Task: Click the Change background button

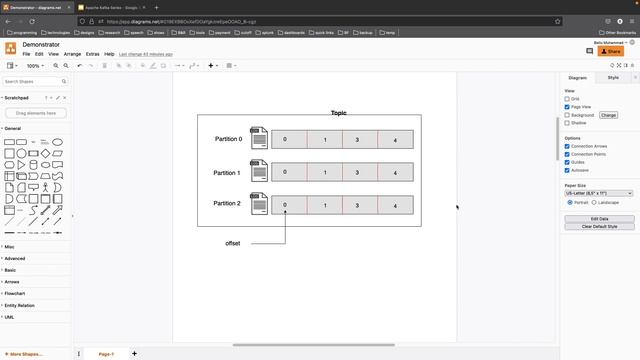Action: tap(608, 115)
